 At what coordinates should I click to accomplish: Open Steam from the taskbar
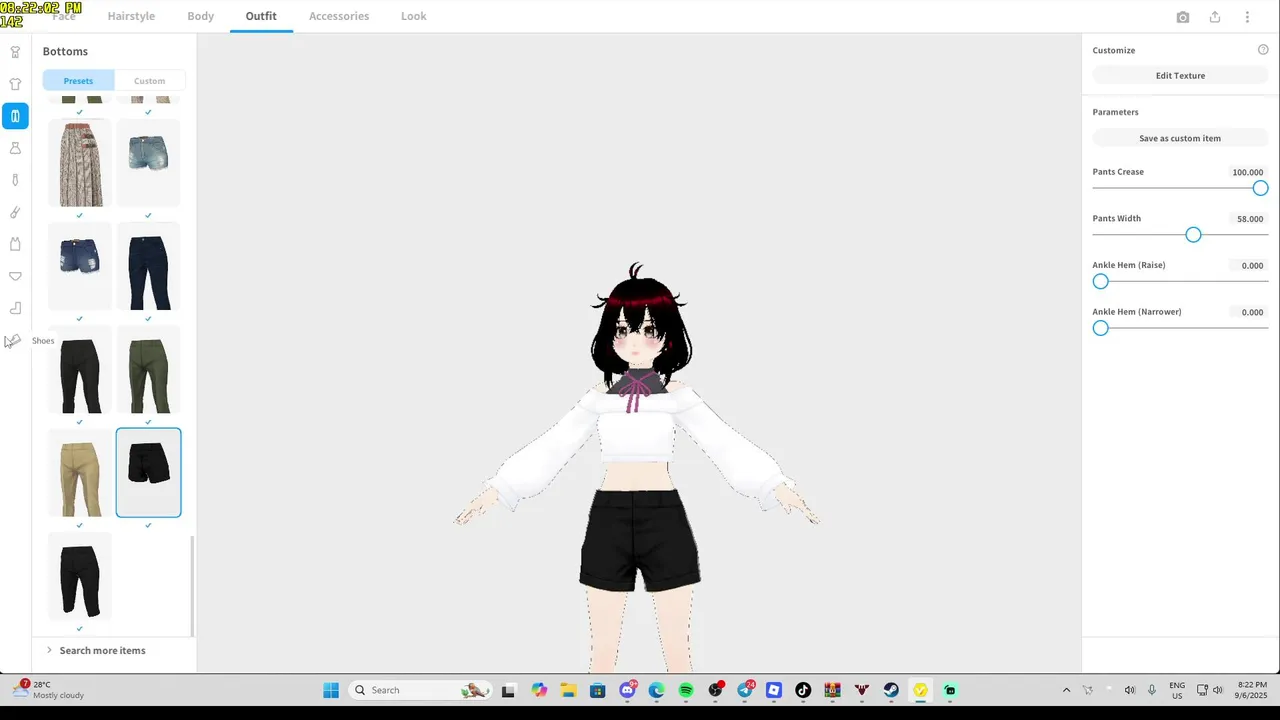tap(891, 690)
